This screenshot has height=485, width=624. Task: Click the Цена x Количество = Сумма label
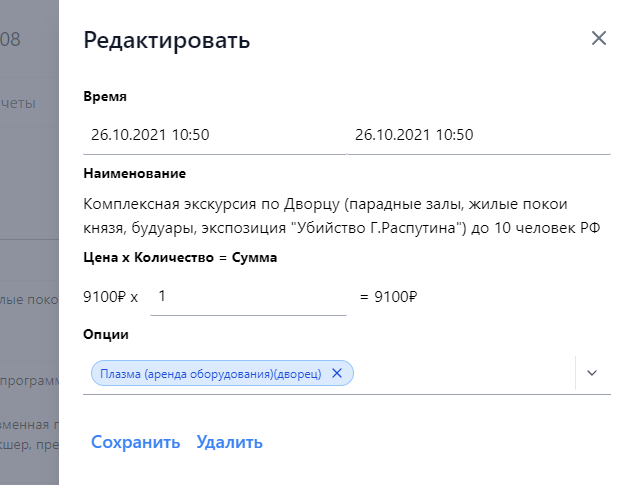[x=180, y=257]
